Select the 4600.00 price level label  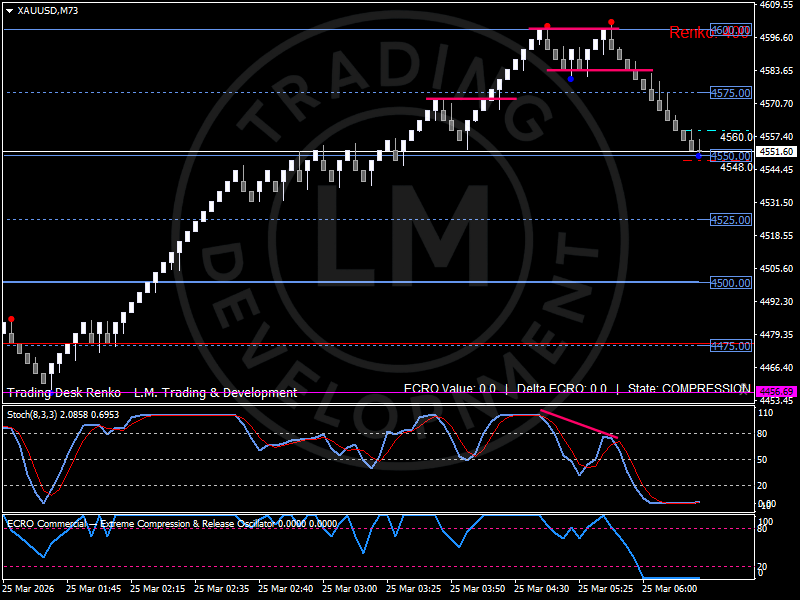pyautogui.click(x=730, y=30)
